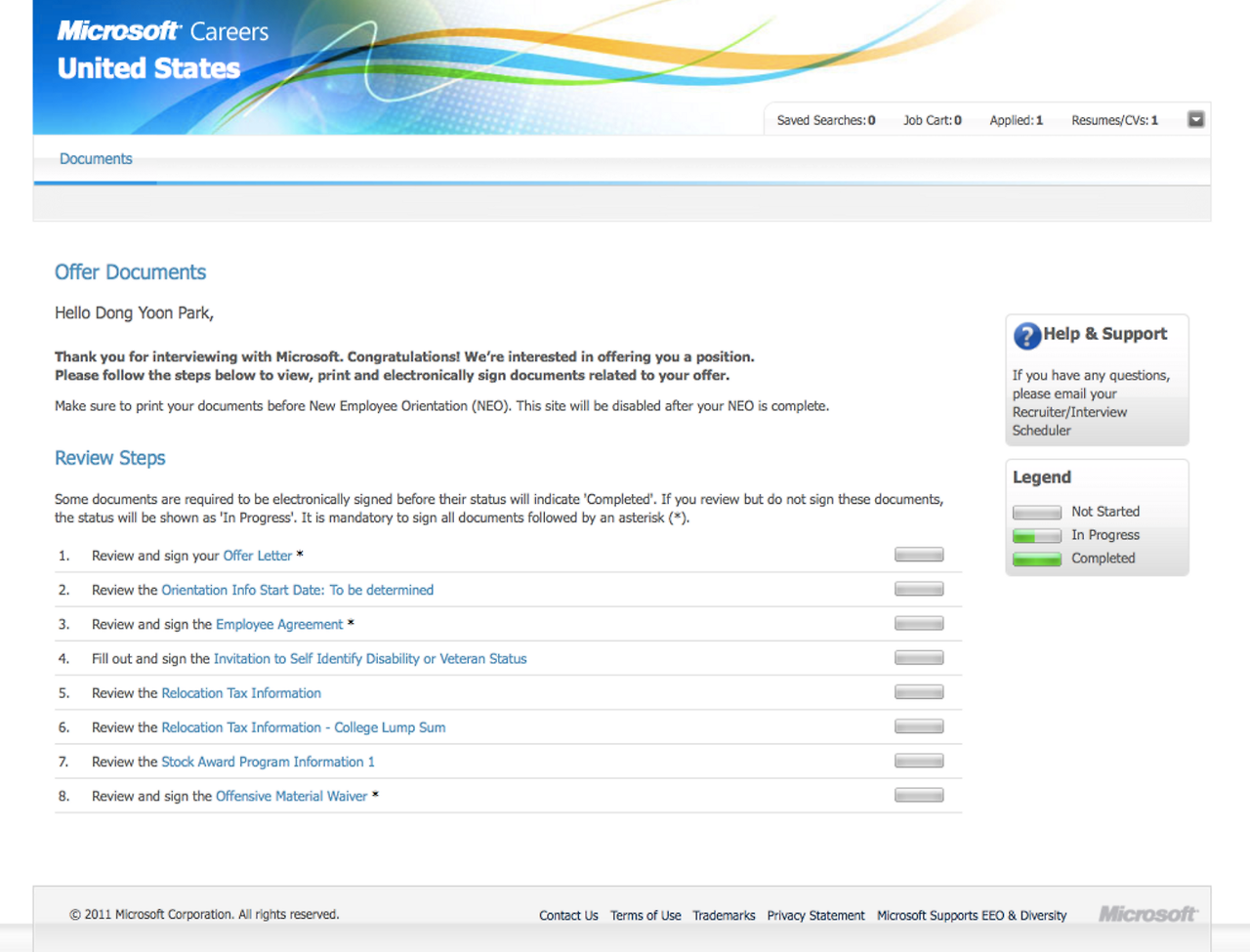The width and height of the screenshot is (1250, 952).
Task: Open the Offer Letter document
Action: (258, 556)
